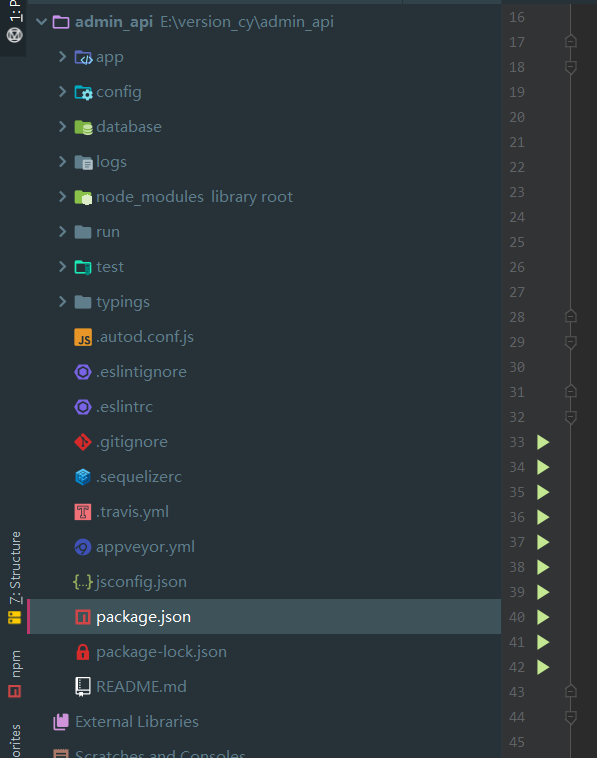The height and width of the screenshot is (758, 597).
Task: Run the script on line 34
Action: [543, 467]
